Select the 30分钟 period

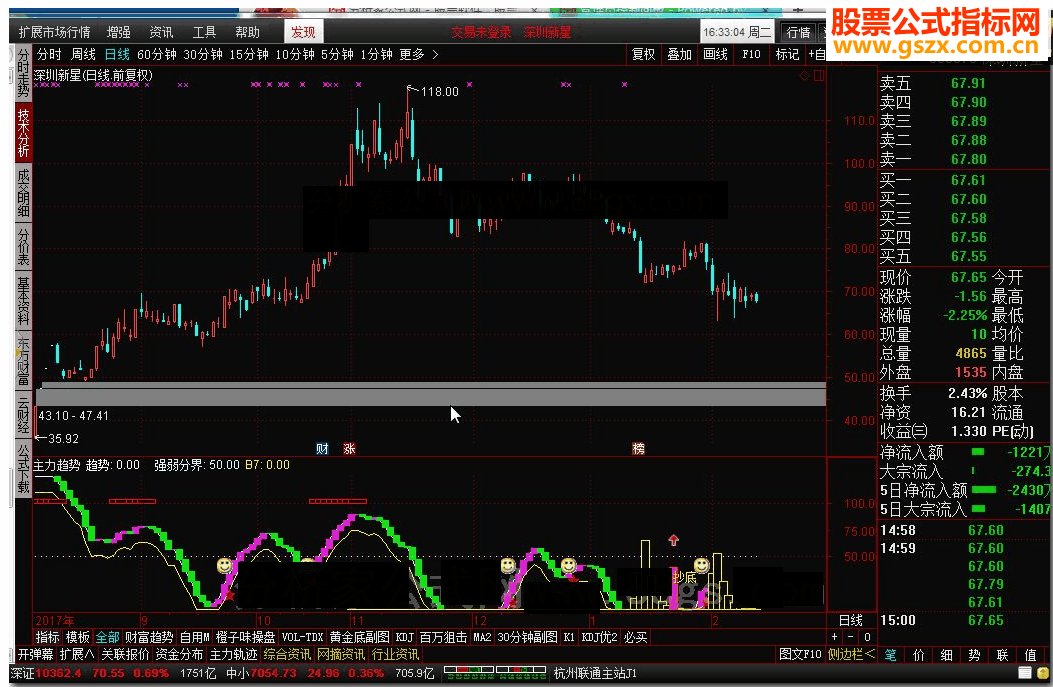pyautogui.click(x=203, y=54)
